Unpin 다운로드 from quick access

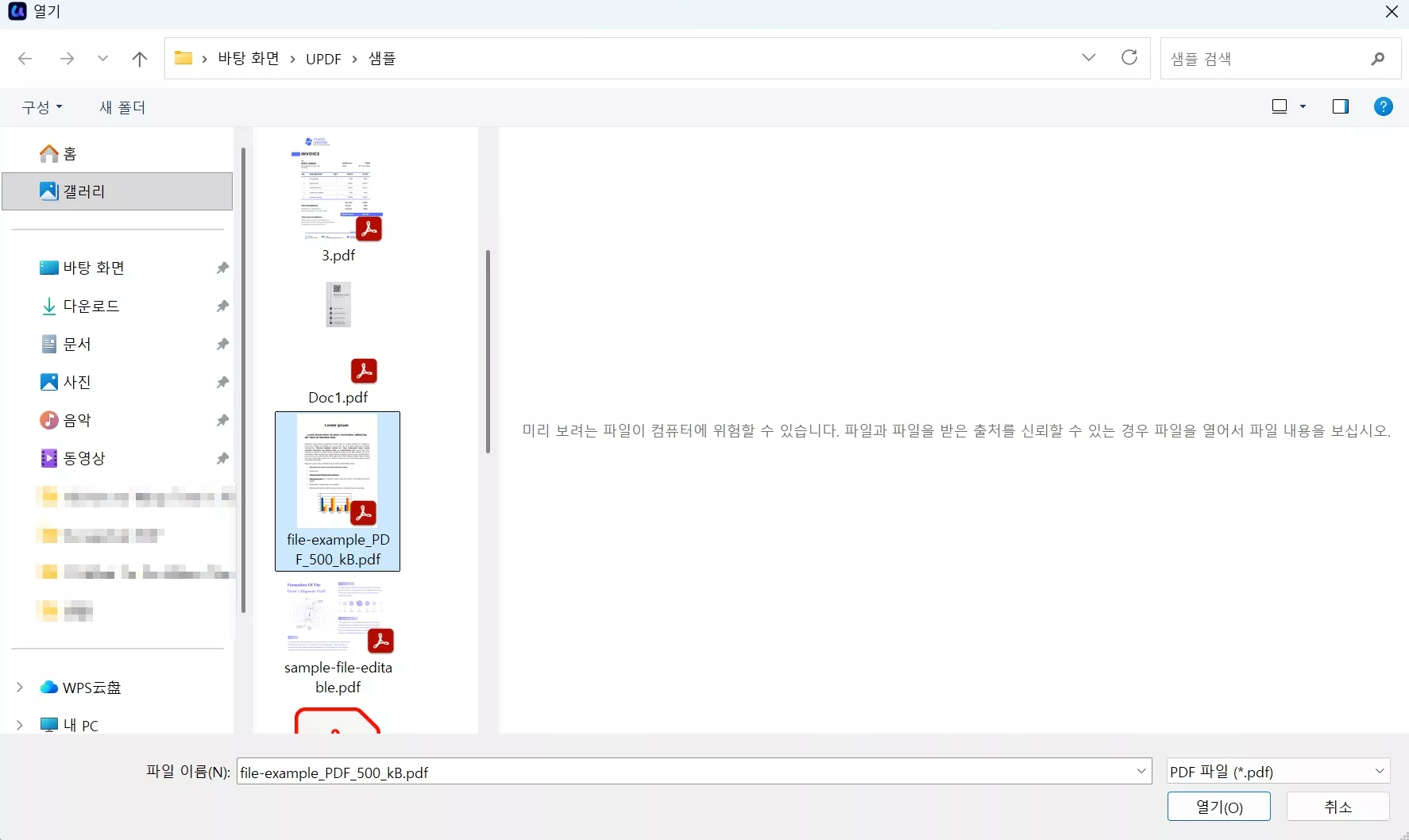click(x=222, y=306)
